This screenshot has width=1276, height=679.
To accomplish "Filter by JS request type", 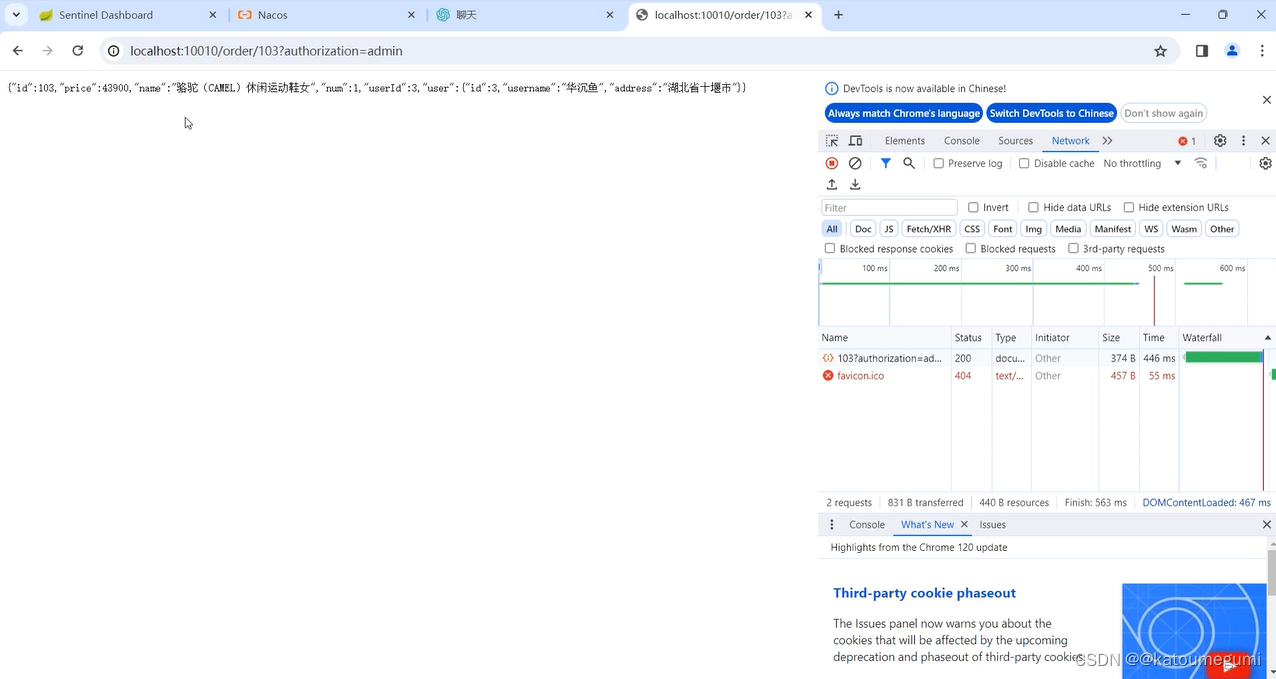I will coord(889,229).
